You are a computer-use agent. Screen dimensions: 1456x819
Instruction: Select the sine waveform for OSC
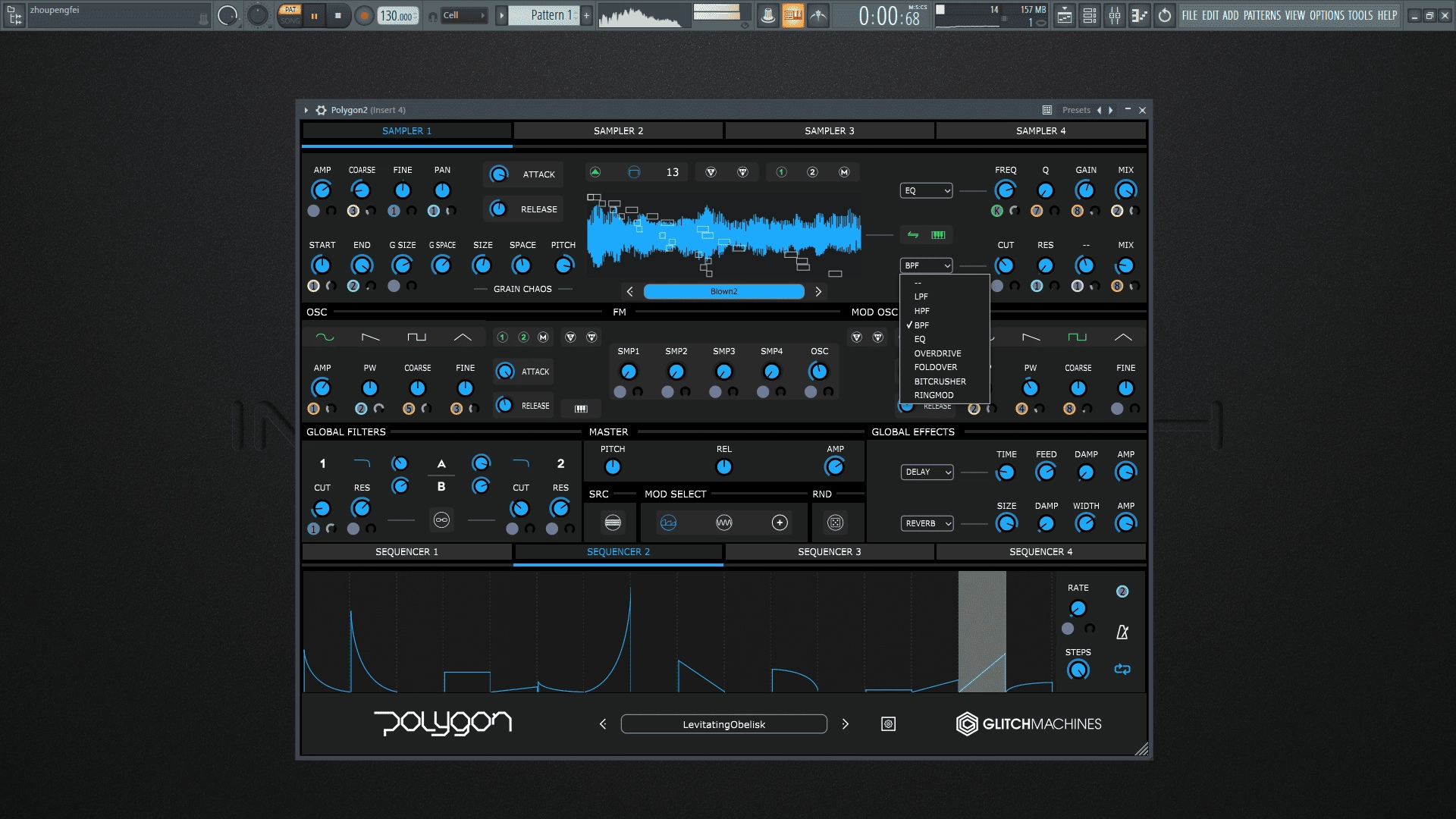pyautogui.click(x=325, y=337)
